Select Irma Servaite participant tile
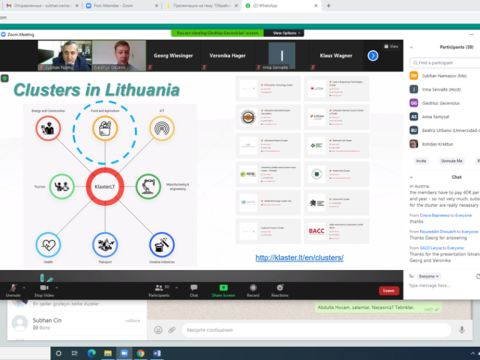This screenshot has width=480, height=360. click(282, 56)
